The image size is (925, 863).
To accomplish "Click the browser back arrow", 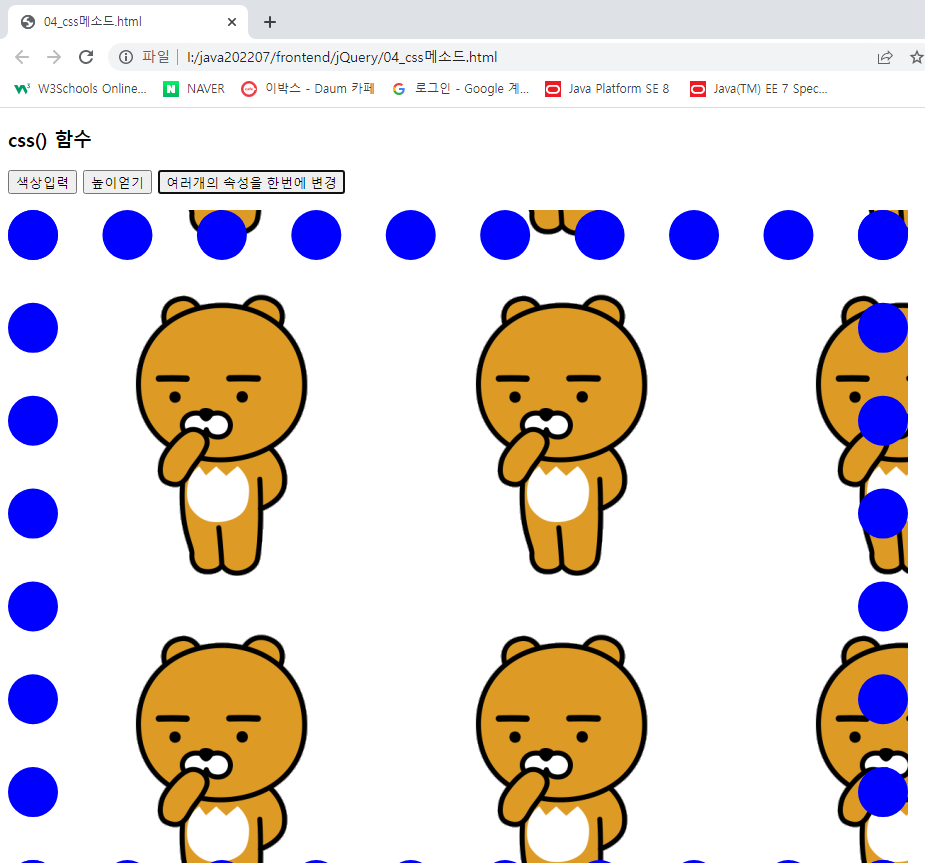I will click(x=22, y=57).
